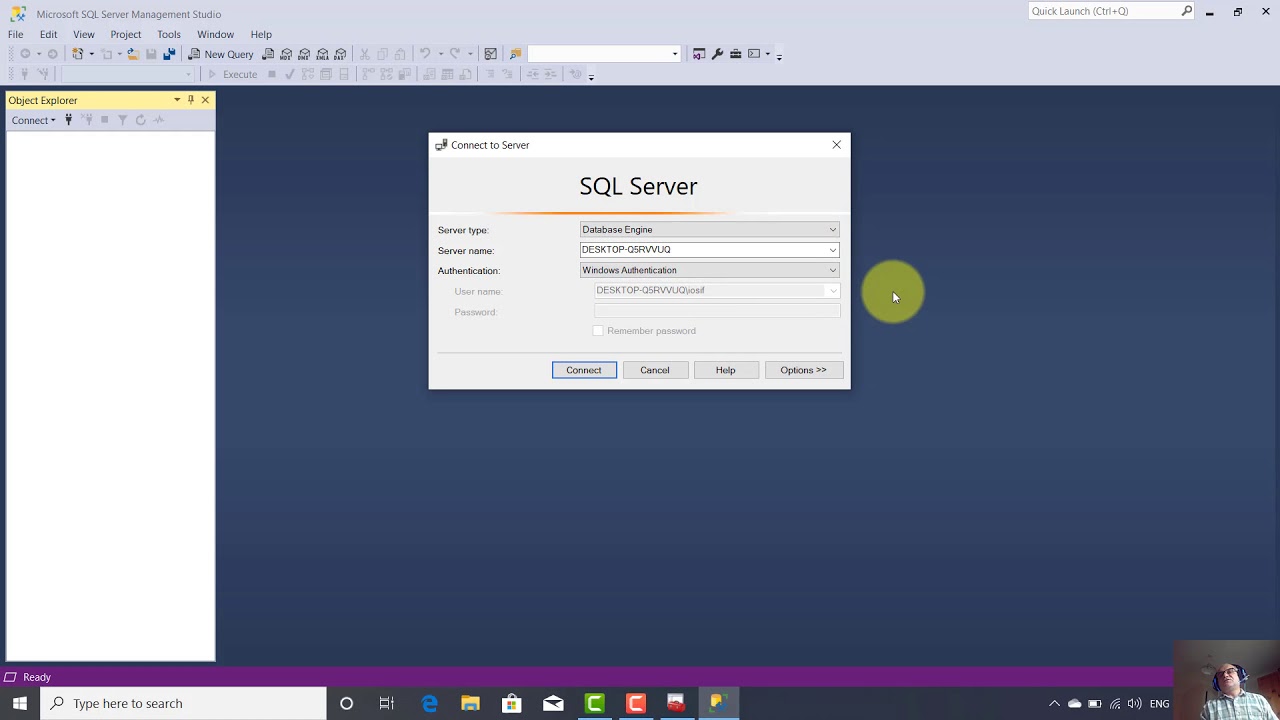The image size is (1280, 720).
Task: Click the XMLA Query icon
Action: 322,54
